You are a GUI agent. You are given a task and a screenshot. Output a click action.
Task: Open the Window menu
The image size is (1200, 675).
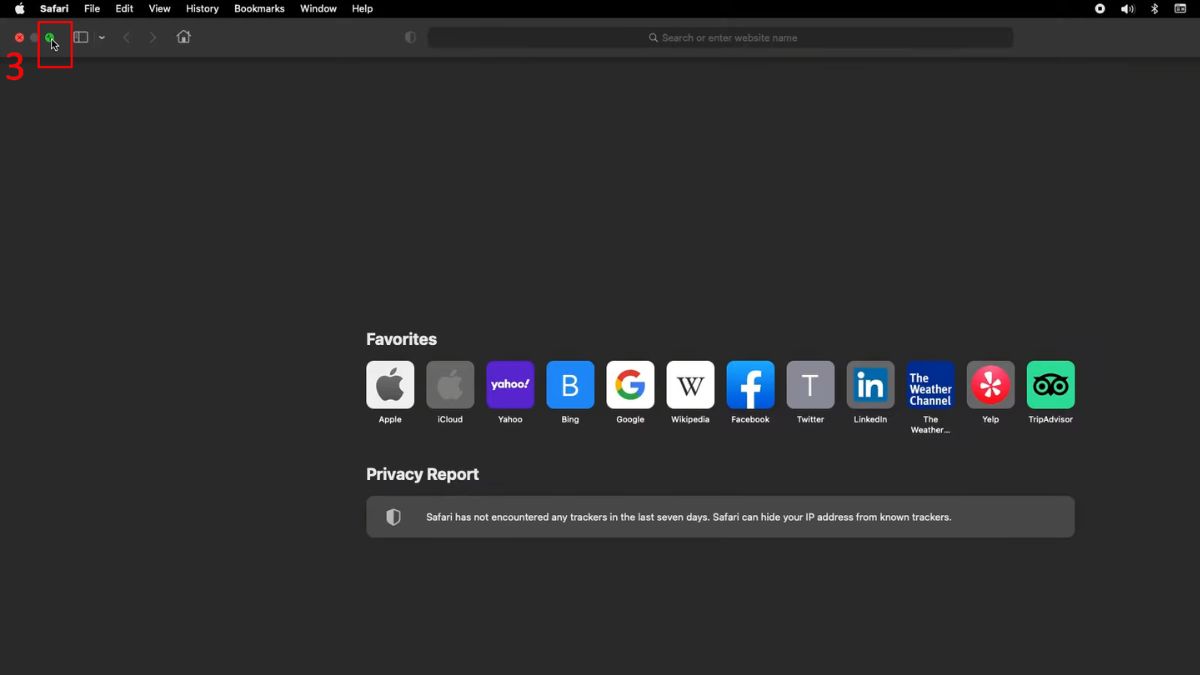[x=318, y=9]
